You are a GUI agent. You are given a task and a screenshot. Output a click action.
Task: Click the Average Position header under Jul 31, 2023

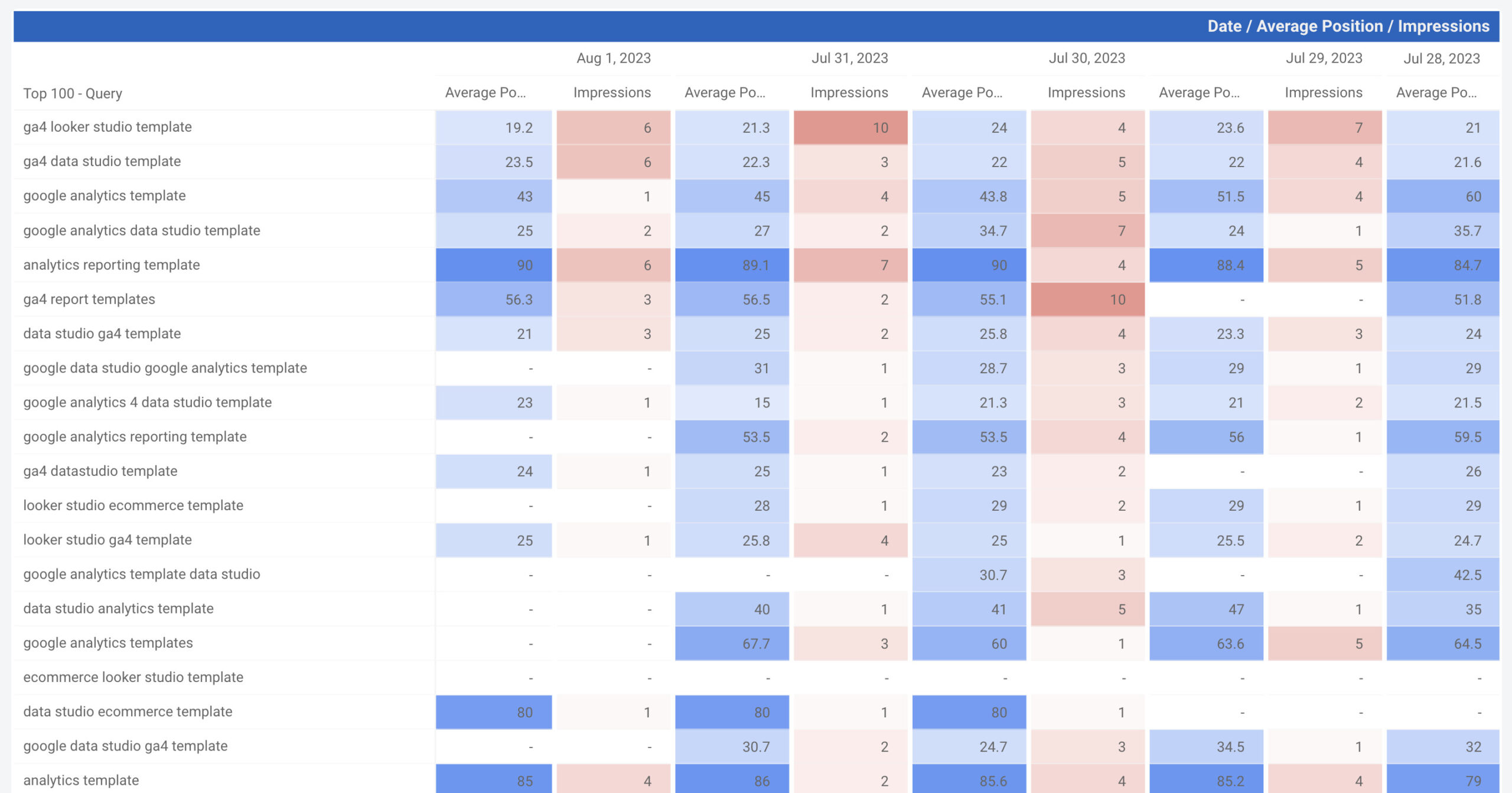pyautogui.click(x=725, y=93)
